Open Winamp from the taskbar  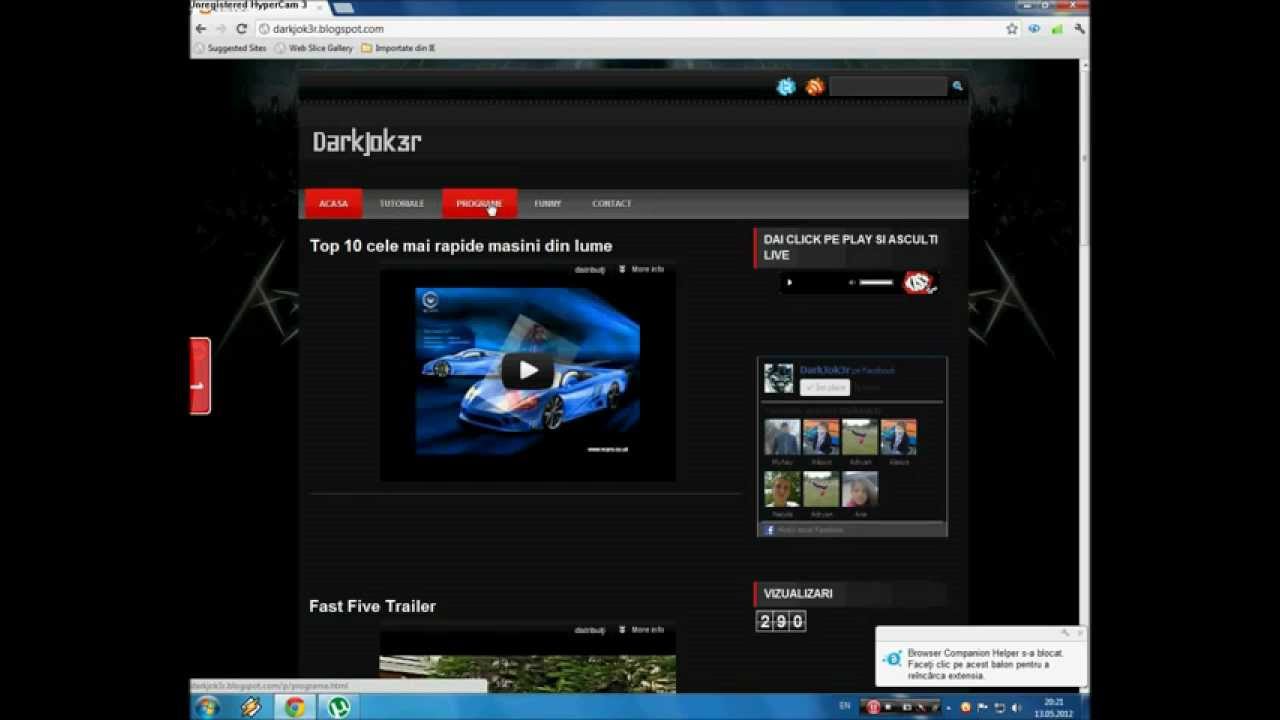[251, 707]
